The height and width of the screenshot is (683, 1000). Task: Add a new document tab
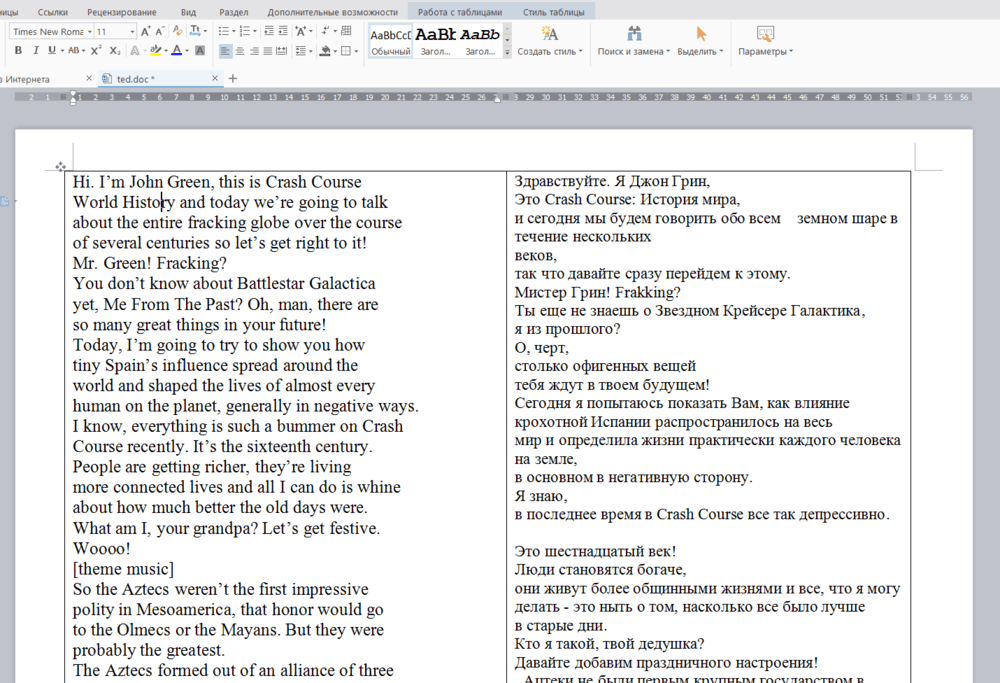click(233, 78)
